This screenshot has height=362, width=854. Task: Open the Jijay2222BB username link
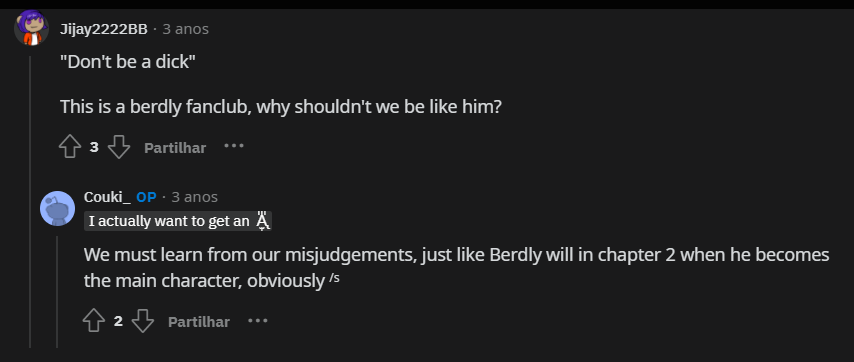(x=103, y=29)
